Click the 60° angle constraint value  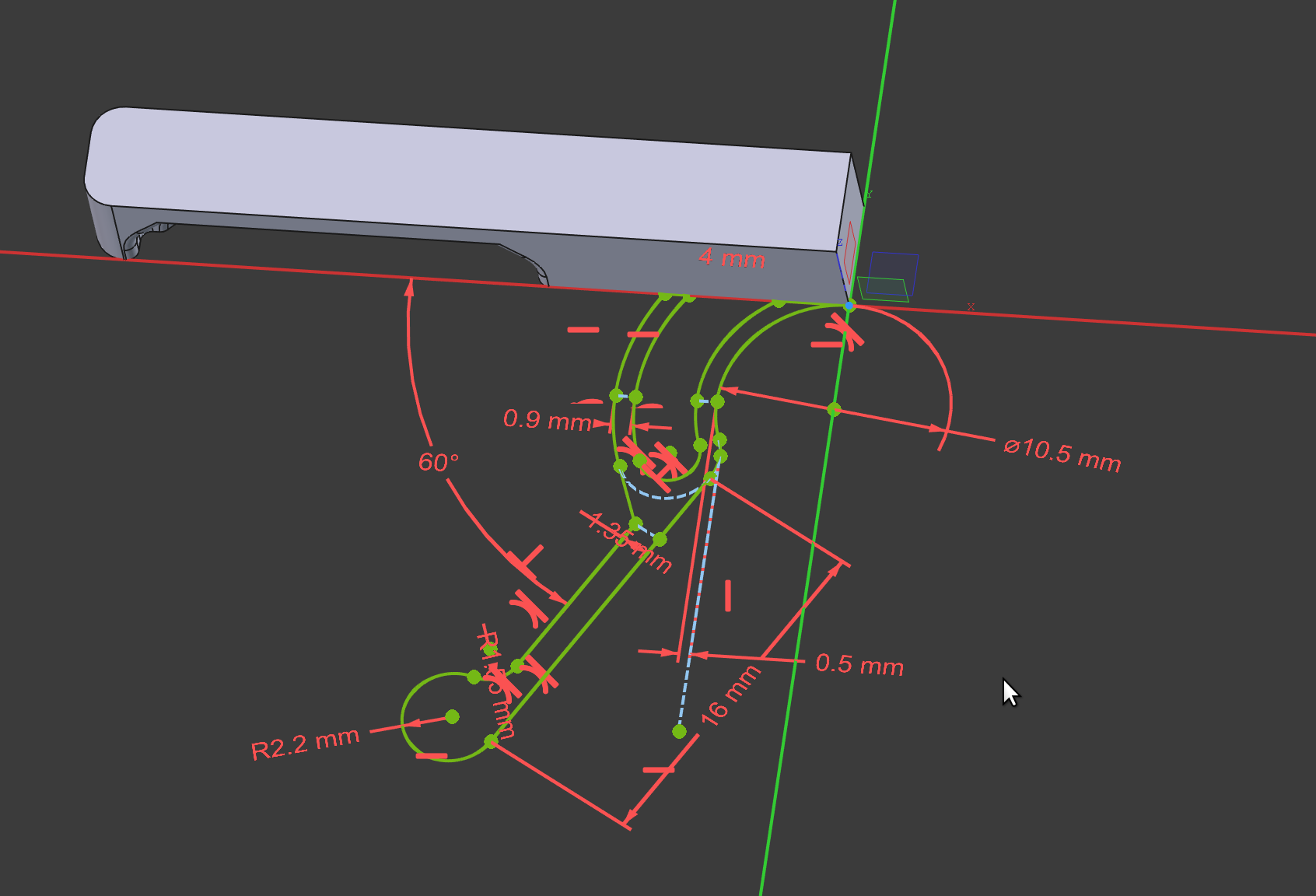[439, 462]
